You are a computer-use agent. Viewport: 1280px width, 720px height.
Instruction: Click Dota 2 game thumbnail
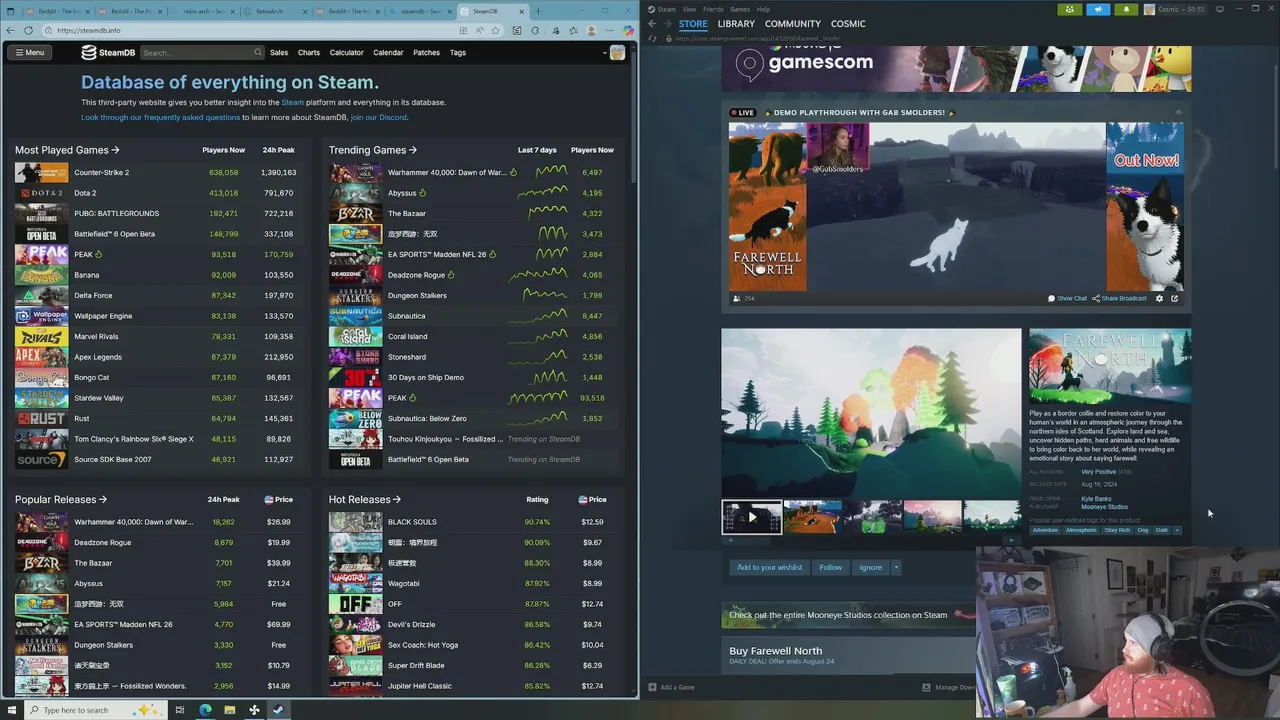tap(41, 193)
